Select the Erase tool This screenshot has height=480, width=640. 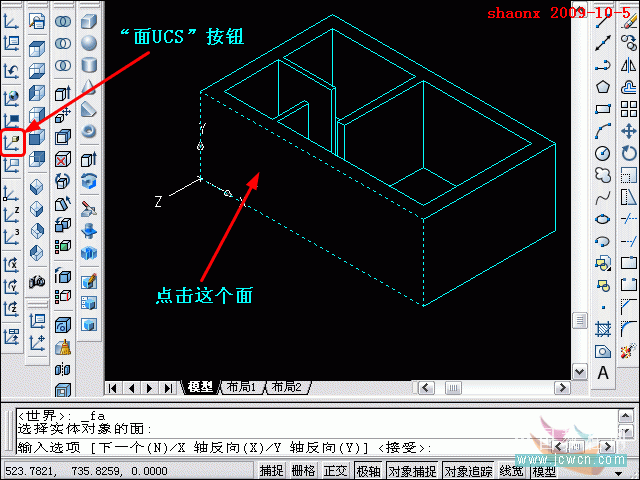point(629,21)
